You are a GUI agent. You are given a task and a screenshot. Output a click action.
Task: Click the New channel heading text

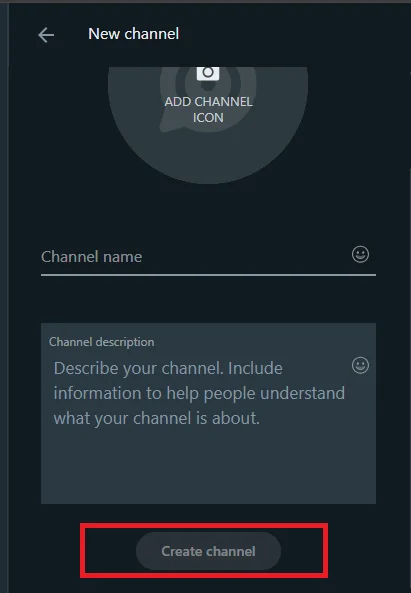133,34
